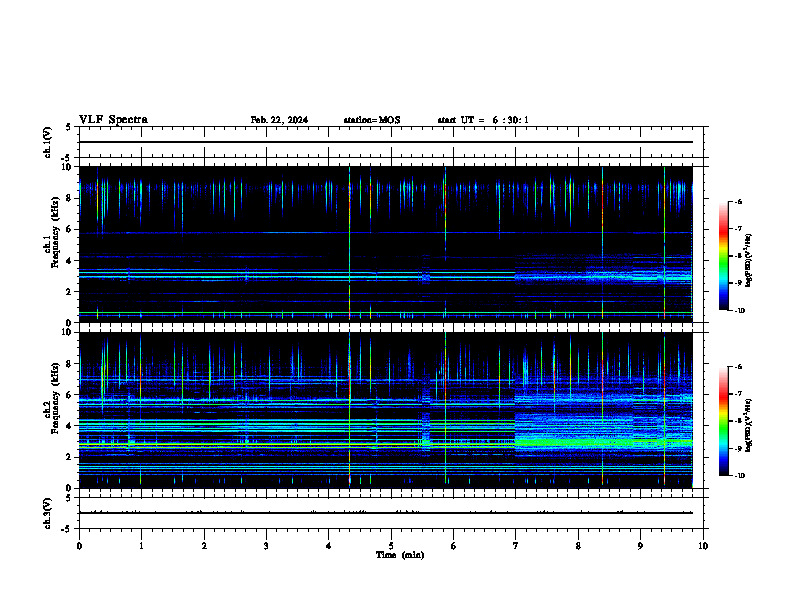
Task: Click time axis tick label "8"
Action: click(578, 546)
